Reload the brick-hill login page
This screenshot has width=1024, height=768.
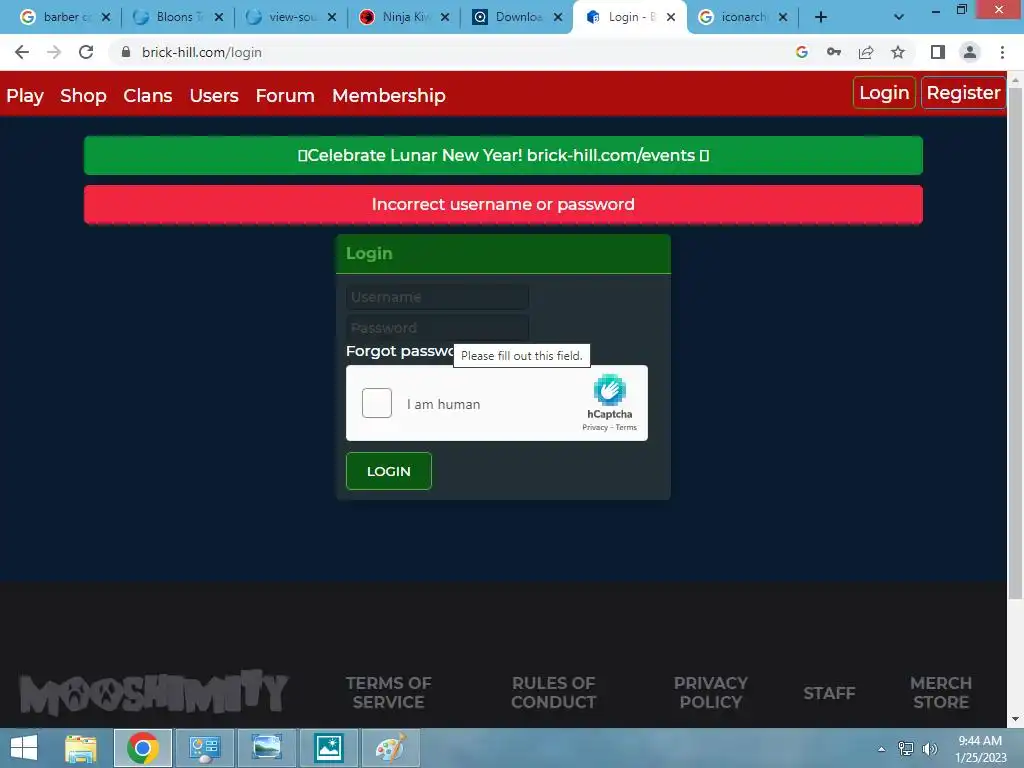86,52
